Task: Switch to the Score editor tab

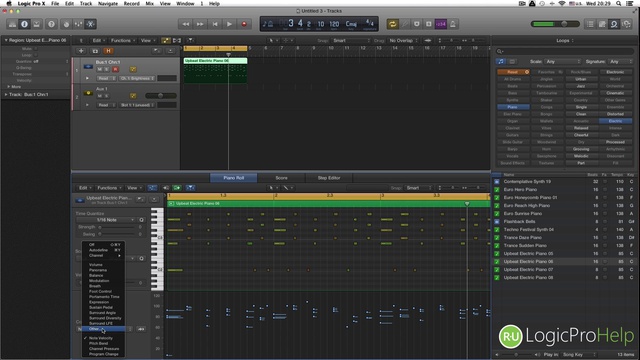Action: click(x=281, y=178)
